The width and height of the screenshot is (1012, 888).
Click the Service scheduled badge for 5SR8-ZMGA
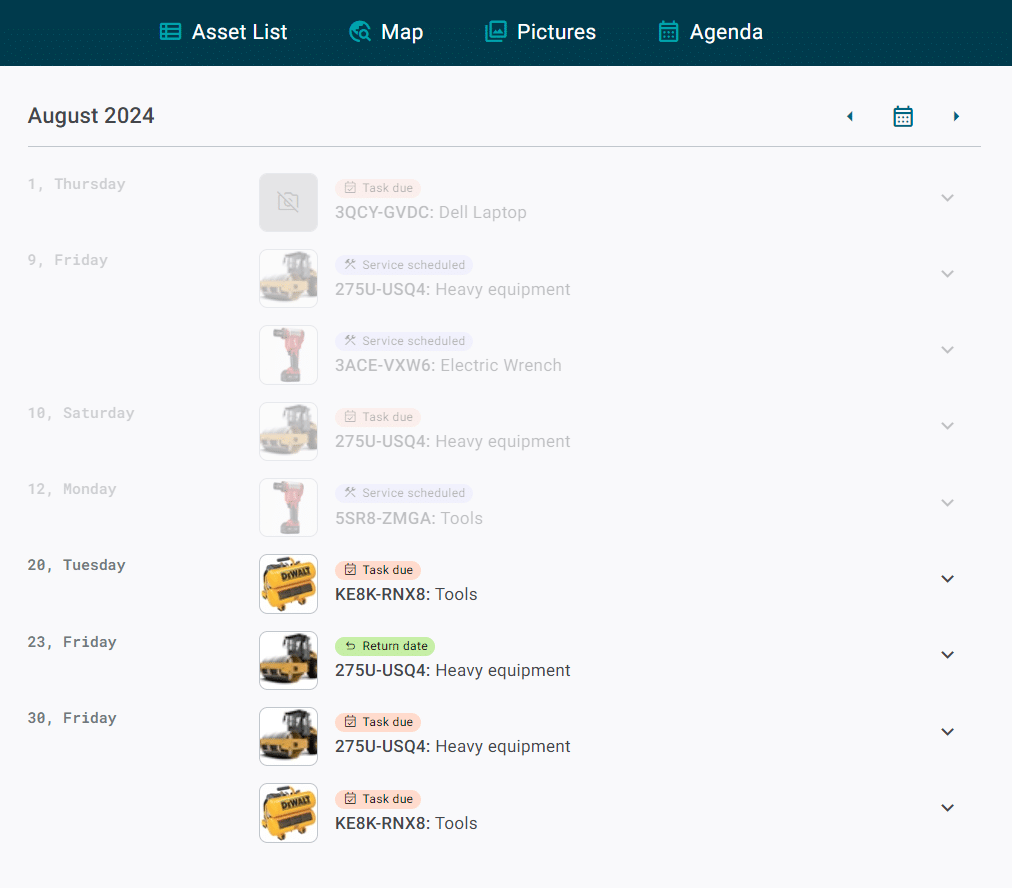tap(404, 492)
